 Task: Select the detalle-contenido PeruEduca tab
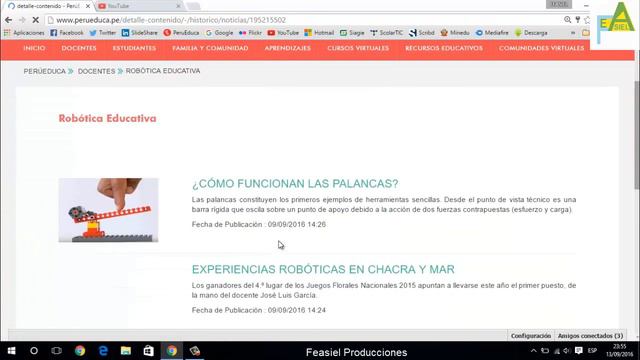point(48,6)
